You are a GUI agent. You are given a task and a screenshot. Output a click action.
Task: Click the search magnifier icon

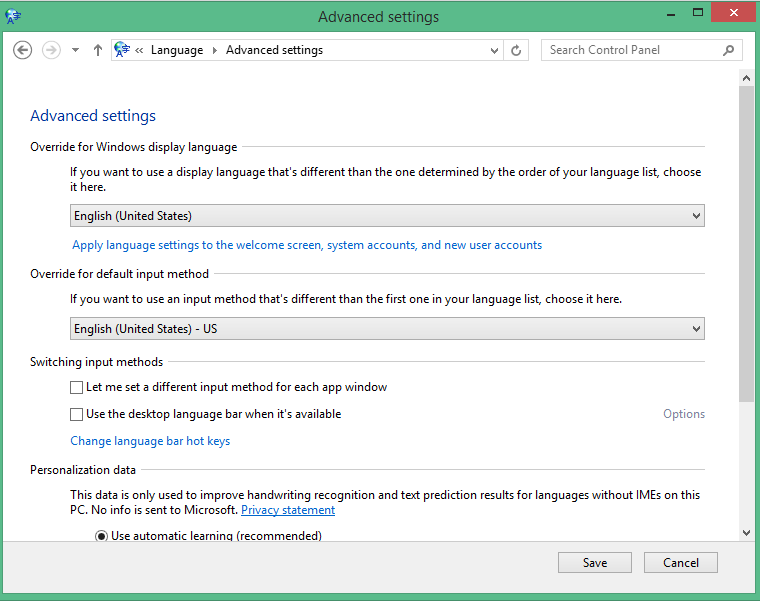tap(728, 50)
